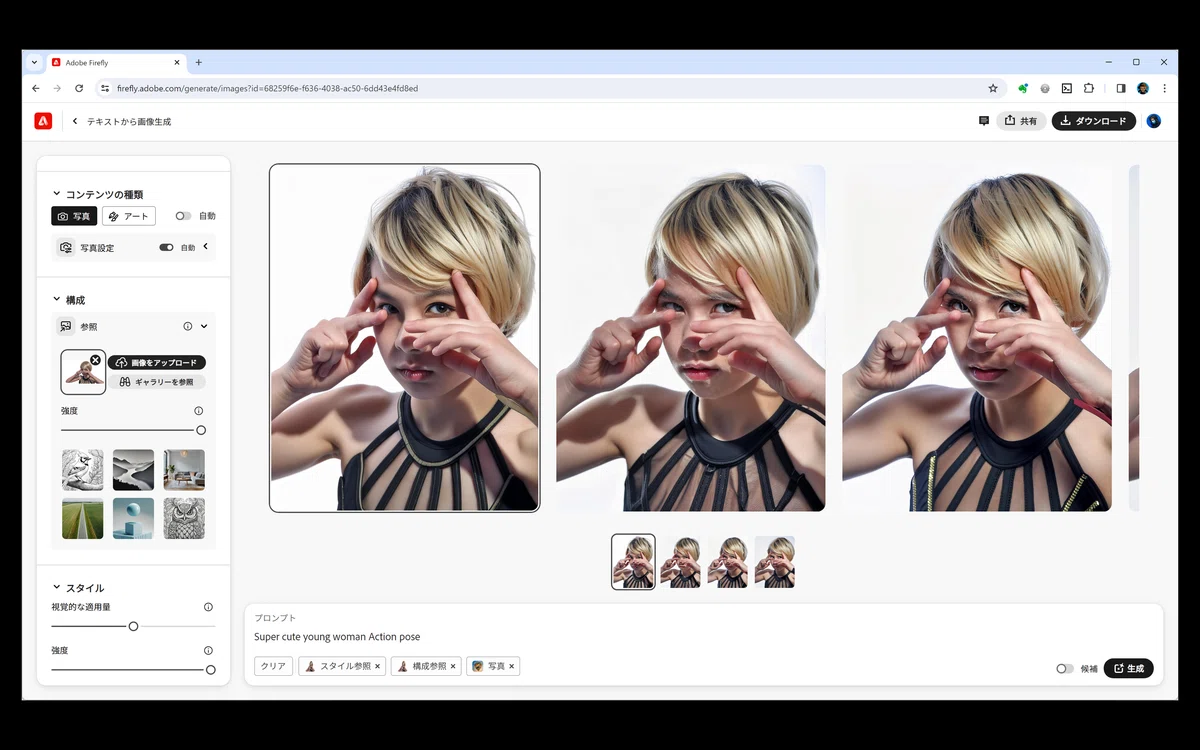Collapse the スタイル section
The image size is (1200, 750).
pyautogui.click(x=57, y=587)
